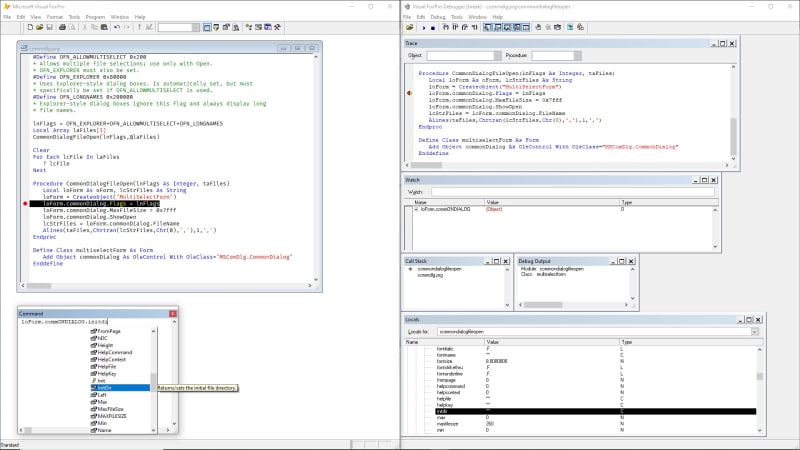Click Debug Output horizontal scrollbar thumb
The height and width of the screenshot is (450, 800).
pyautogui.click(x=543, y=305)
